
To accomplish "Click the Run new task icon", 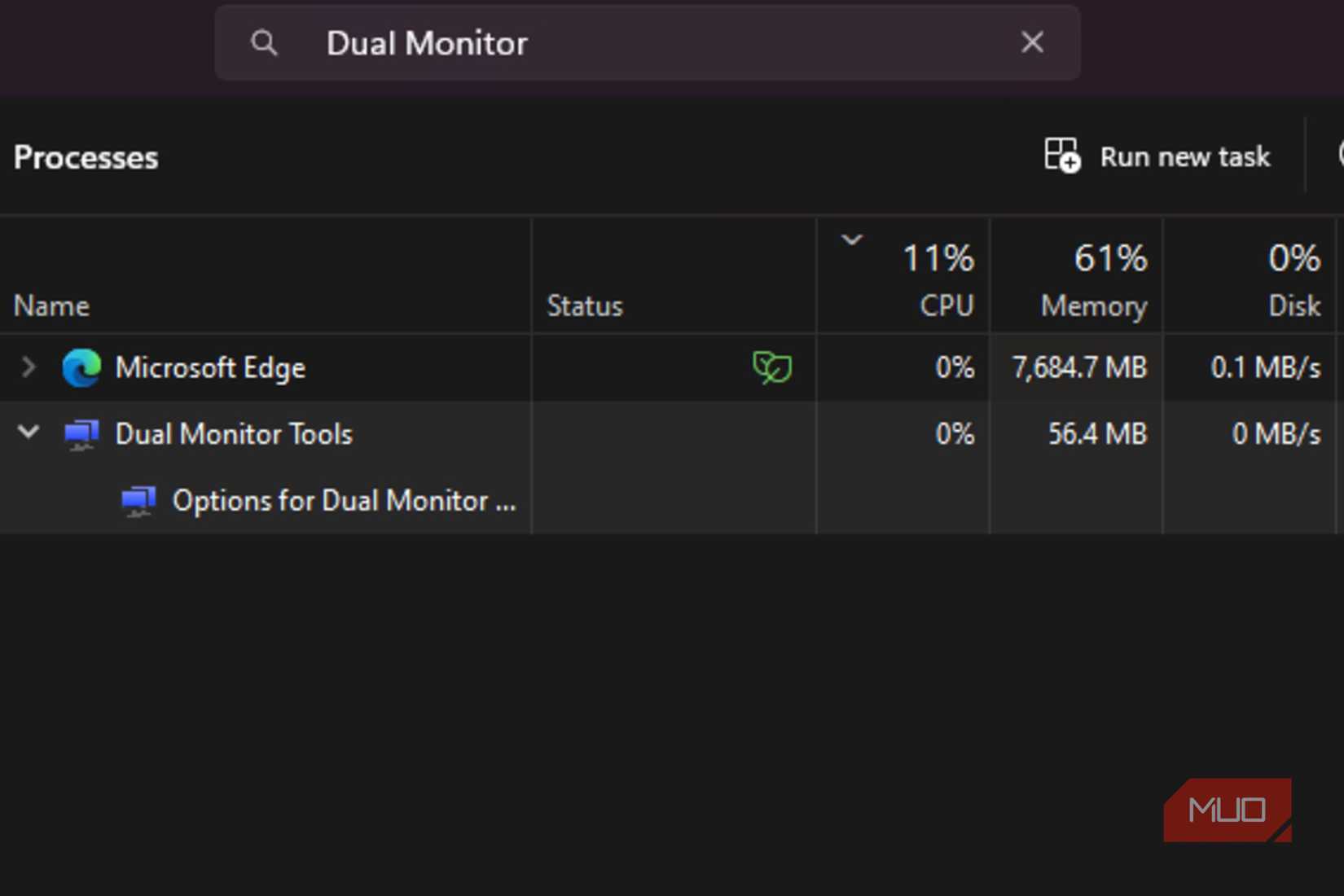I will pos(1061,156).
